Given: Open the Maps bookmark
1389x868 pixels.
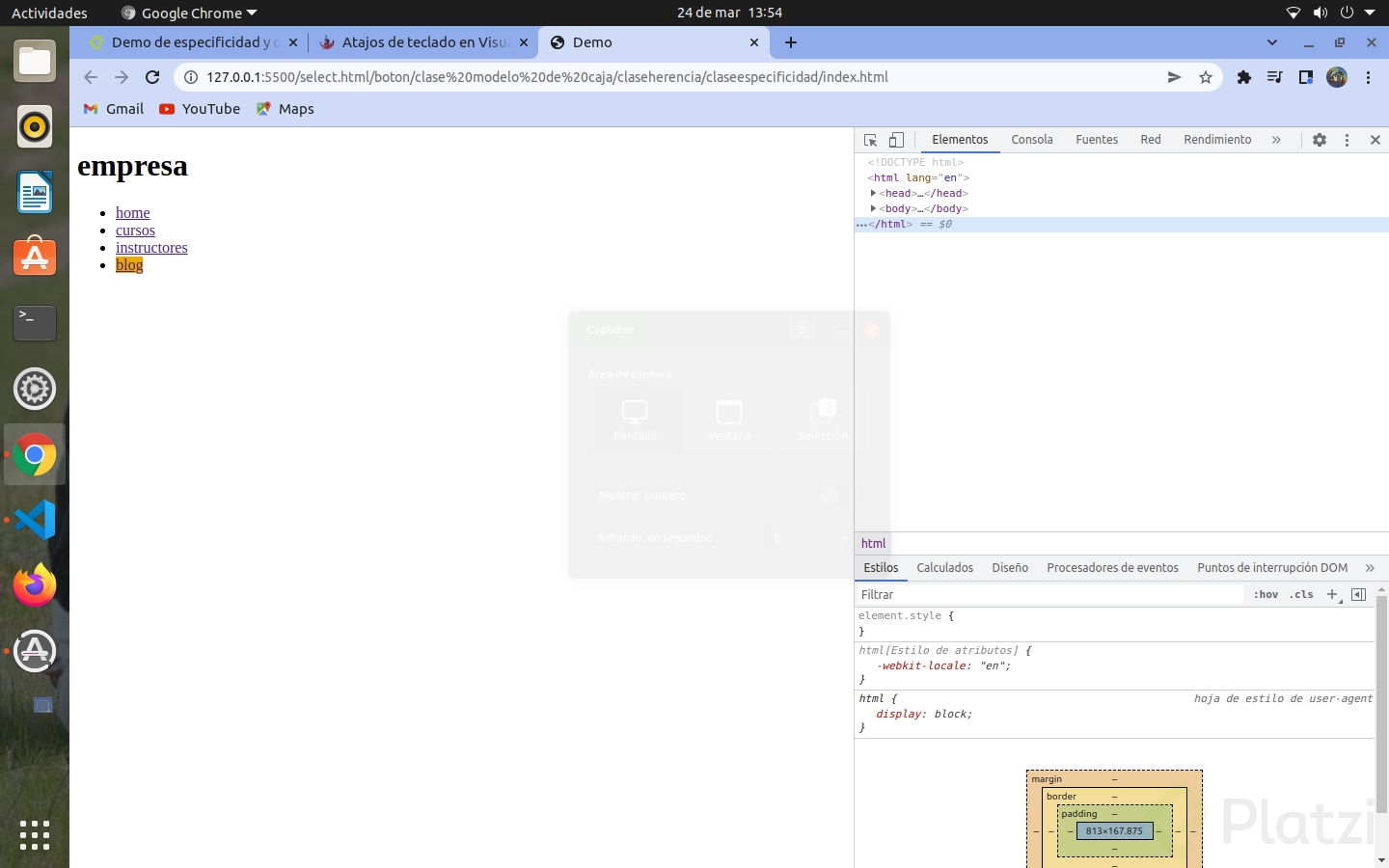Looking at the screenshot, I should 286,109.
